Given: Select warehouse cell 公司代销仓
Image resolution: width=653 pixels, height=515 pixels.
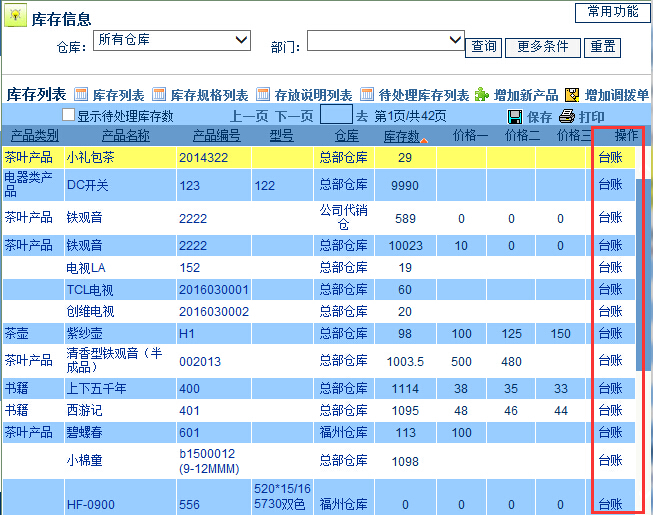Looking at the screenshot, I should pos(343,217).
